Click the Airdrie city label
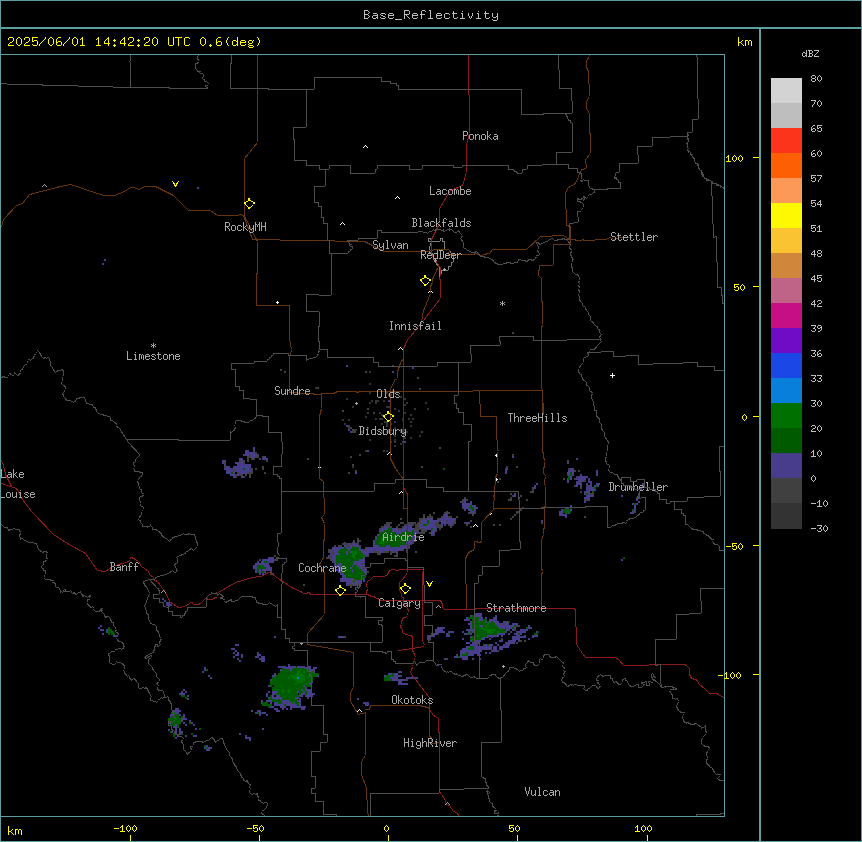This screenshot has height=842, width=862. click(x=404, y=537)
